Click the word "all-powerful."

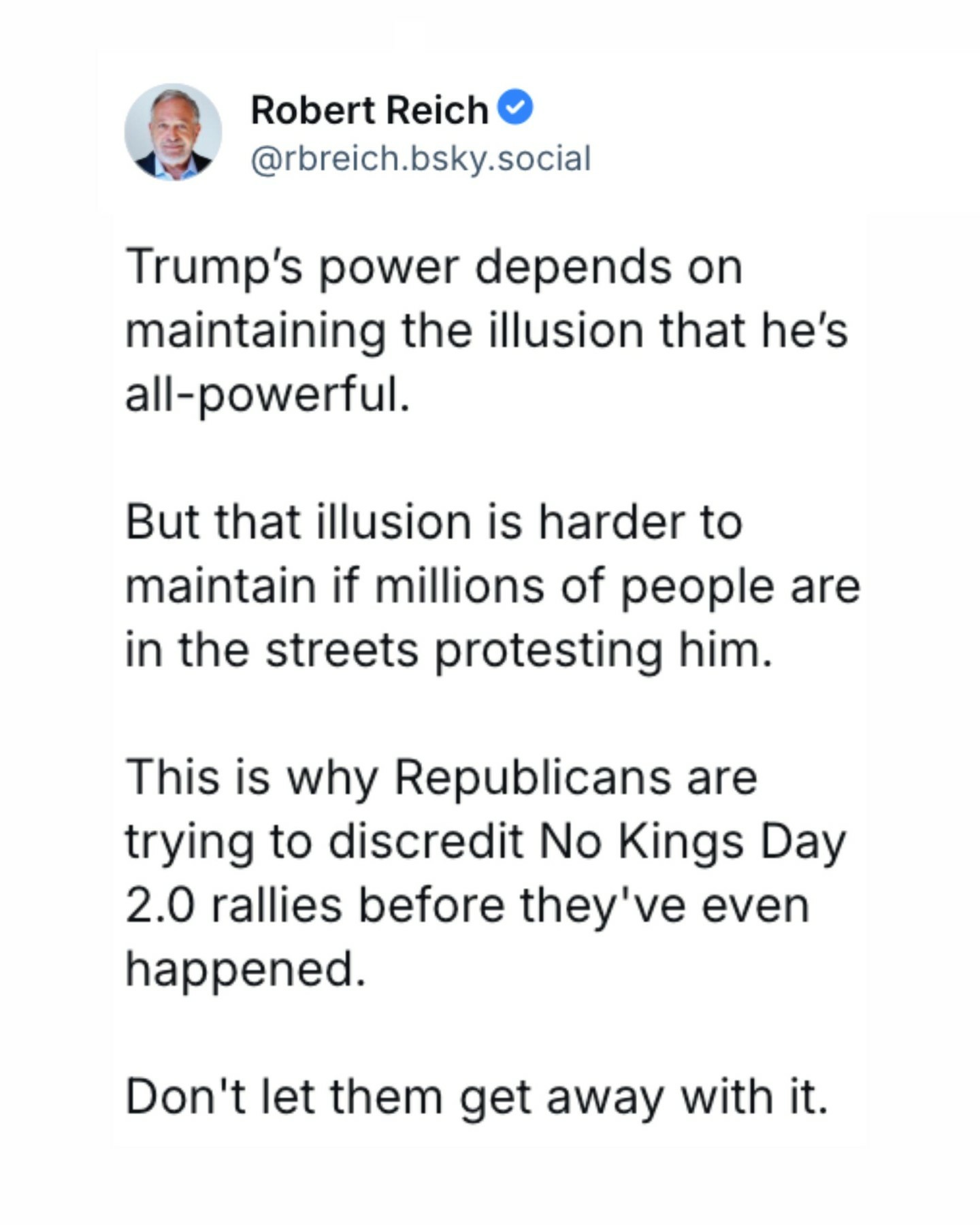point(267,395)
